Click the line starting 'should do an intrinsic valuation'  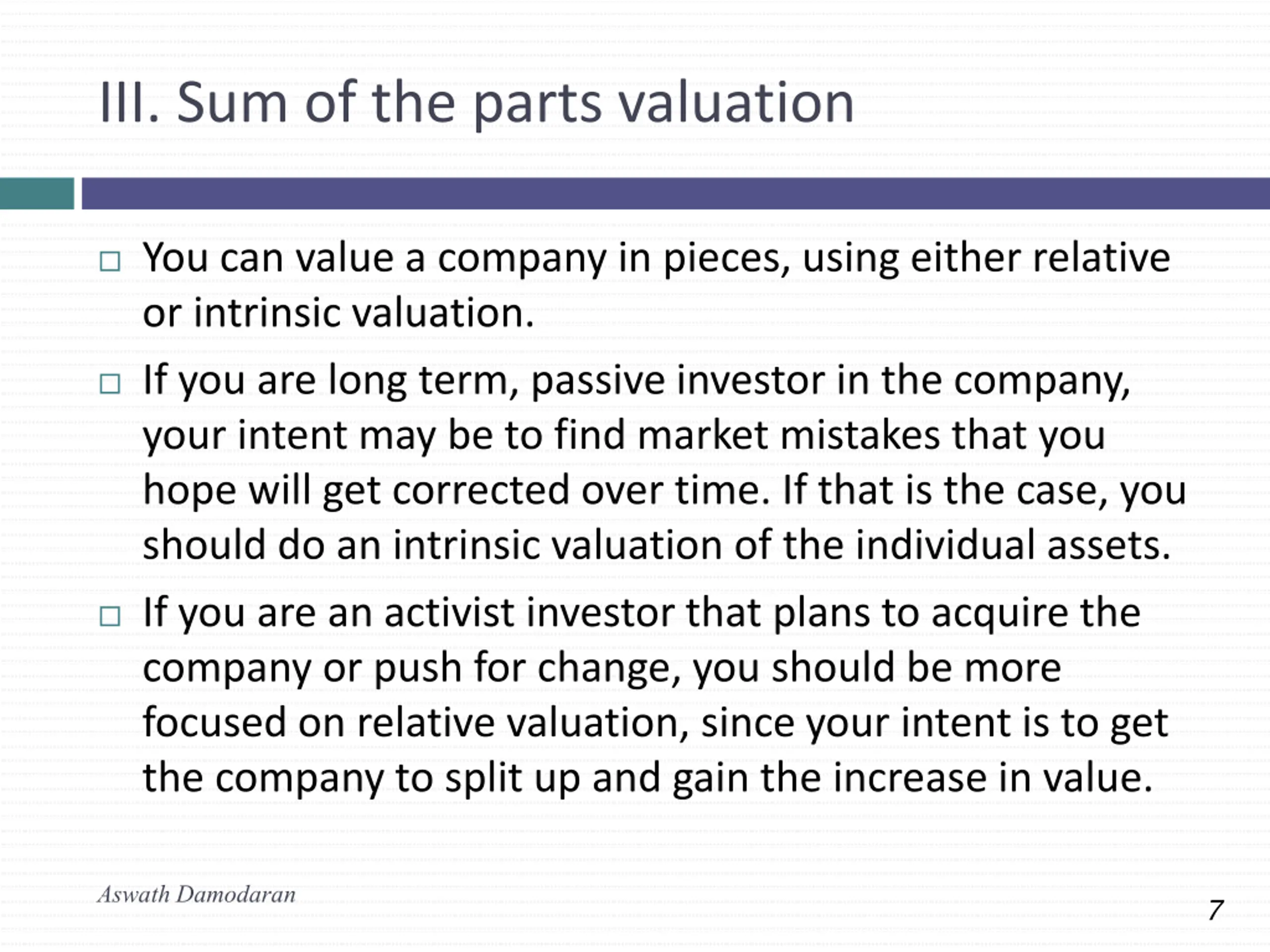pyautogui.click(x=657, y=546)
